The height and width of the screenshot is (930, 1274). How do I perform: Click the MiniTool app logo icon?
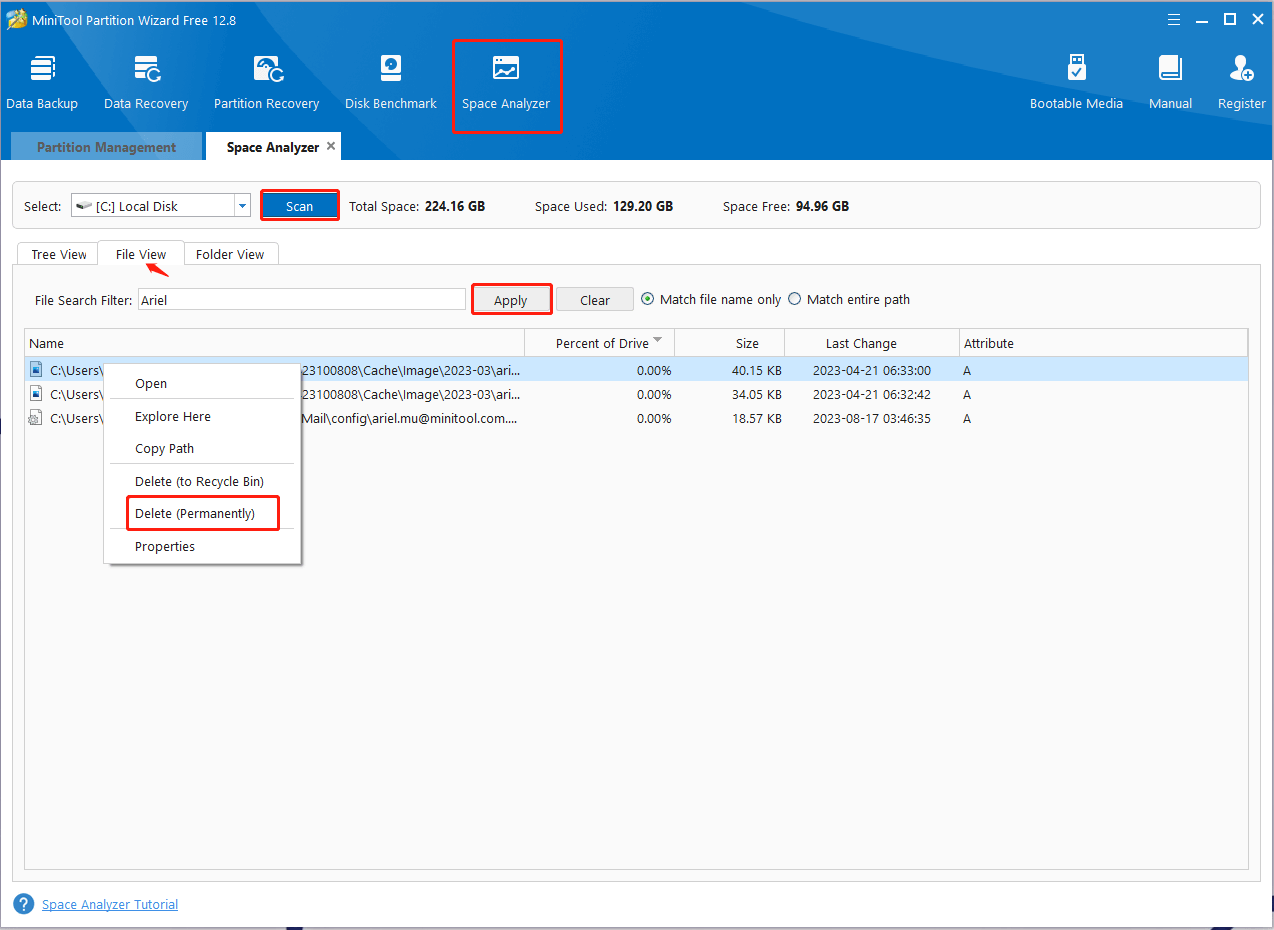(16, 19)
